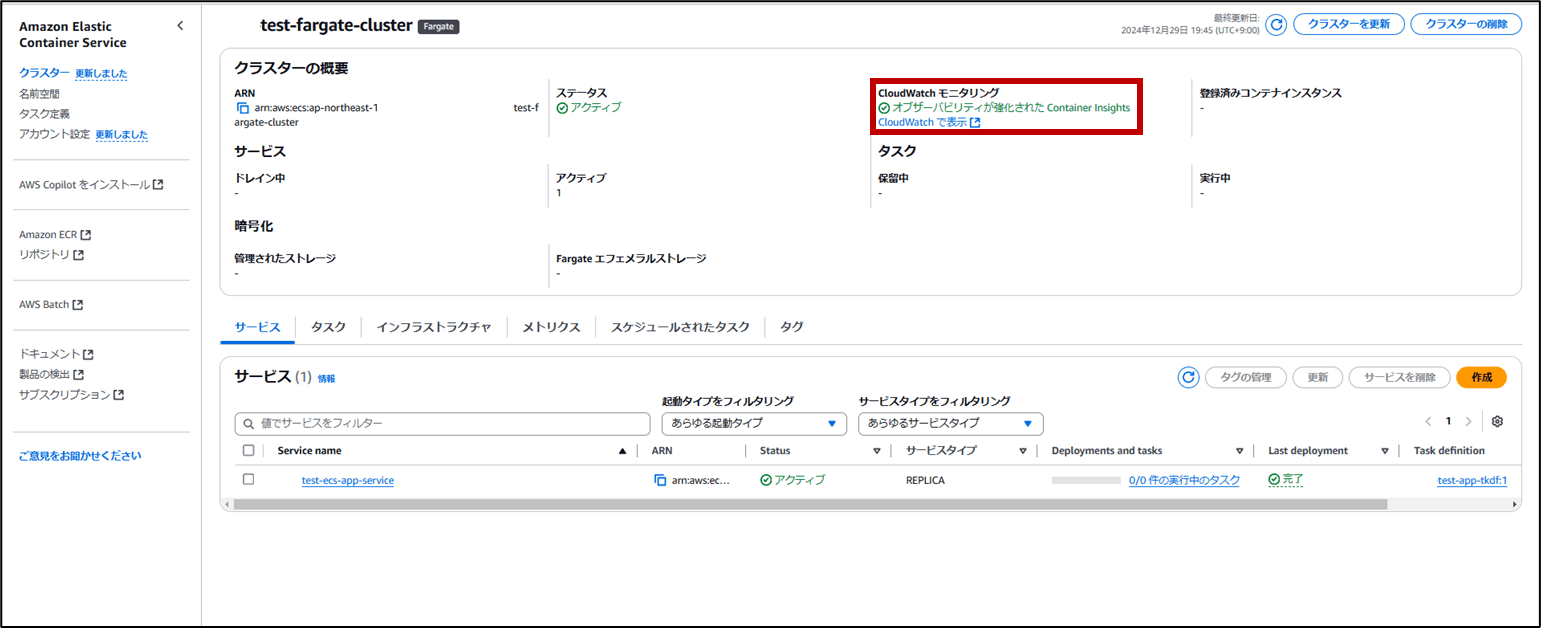Open the ドキュメント external link
The image size is (1541, 628).
point(56,354)
